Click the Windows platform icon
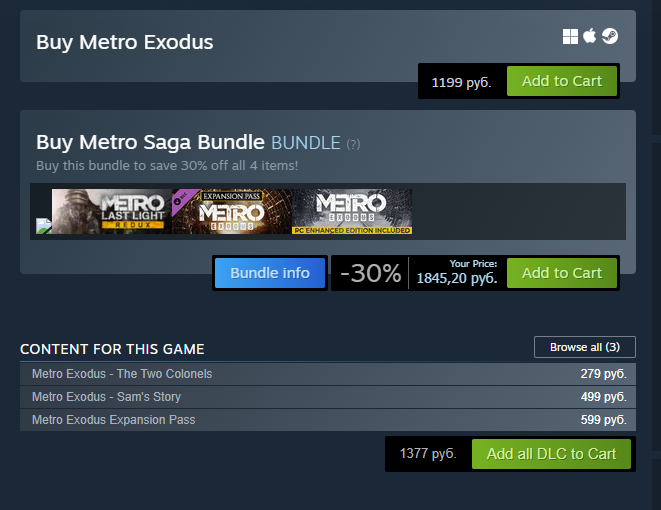 point(571,37)
